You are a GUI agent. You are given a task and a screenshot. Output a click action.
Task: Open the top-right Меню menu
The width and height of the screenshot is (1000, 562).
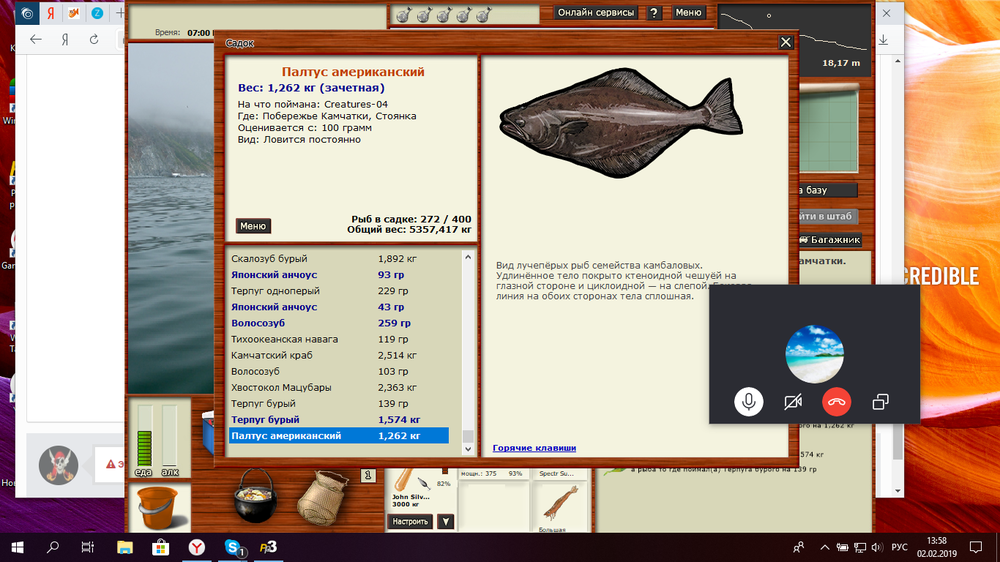[x=688, y=13]
